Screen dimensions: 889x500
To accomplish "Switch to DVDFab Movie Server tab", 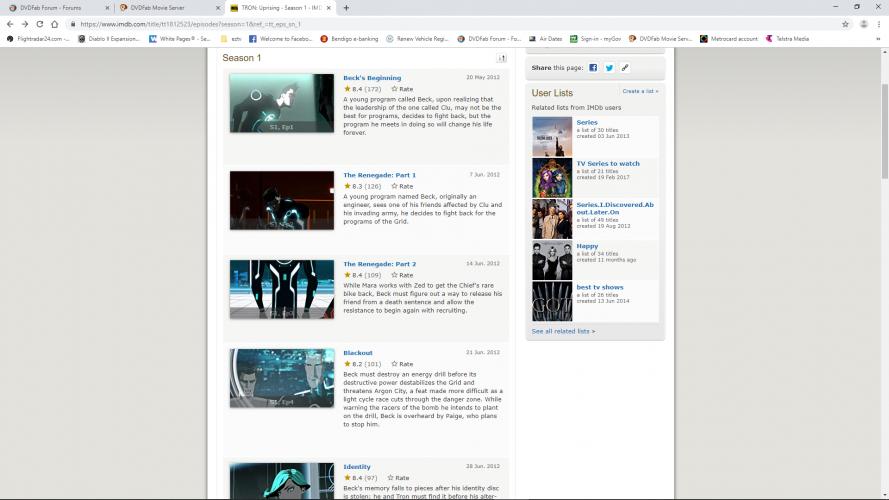I will pyautogui.click(x=166, y=7).
